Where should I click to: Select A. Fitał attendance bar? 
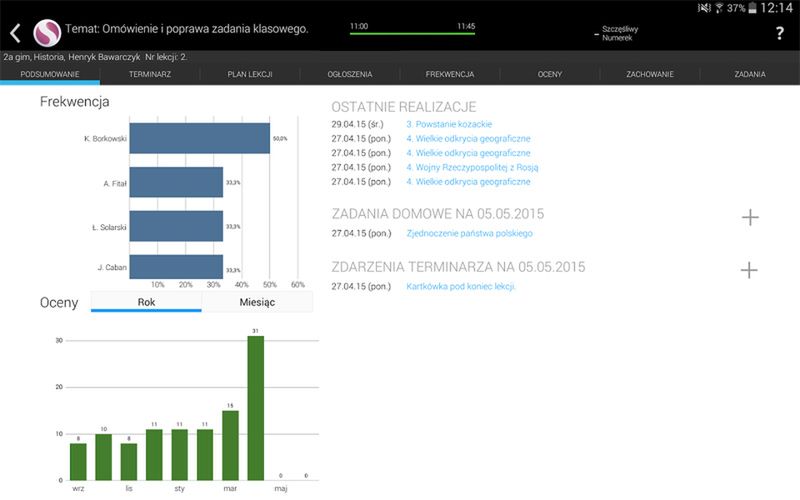point(176,182)
